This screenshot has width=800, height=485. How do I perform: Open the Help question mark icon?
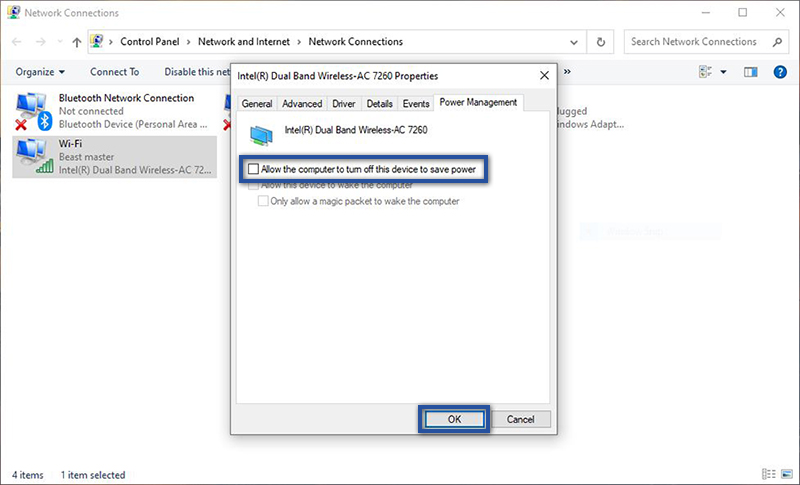pos(779,72)
